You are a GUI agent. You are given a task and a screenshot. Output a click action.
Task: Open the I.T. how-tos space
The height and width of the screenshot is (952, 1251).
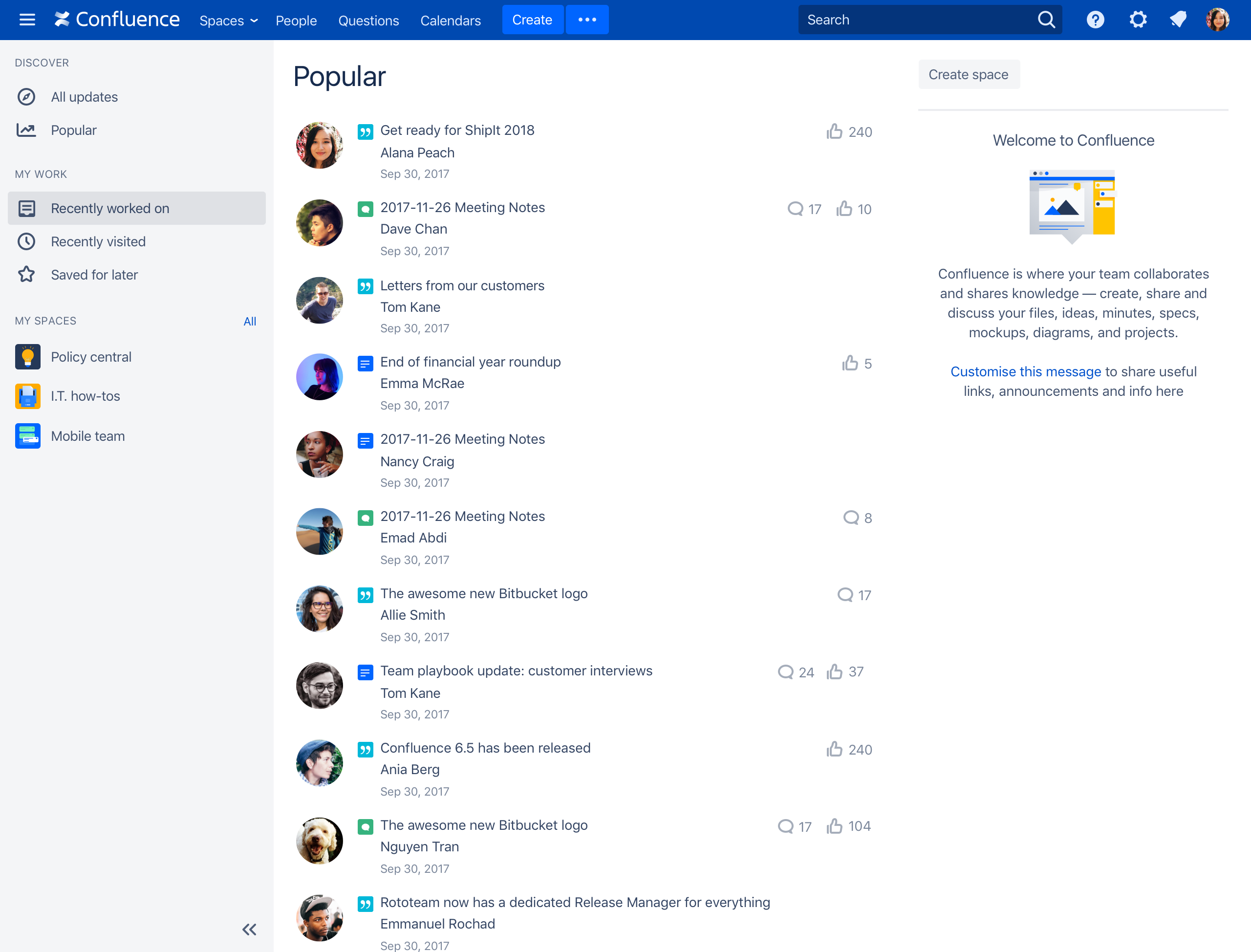pos(86,396)
